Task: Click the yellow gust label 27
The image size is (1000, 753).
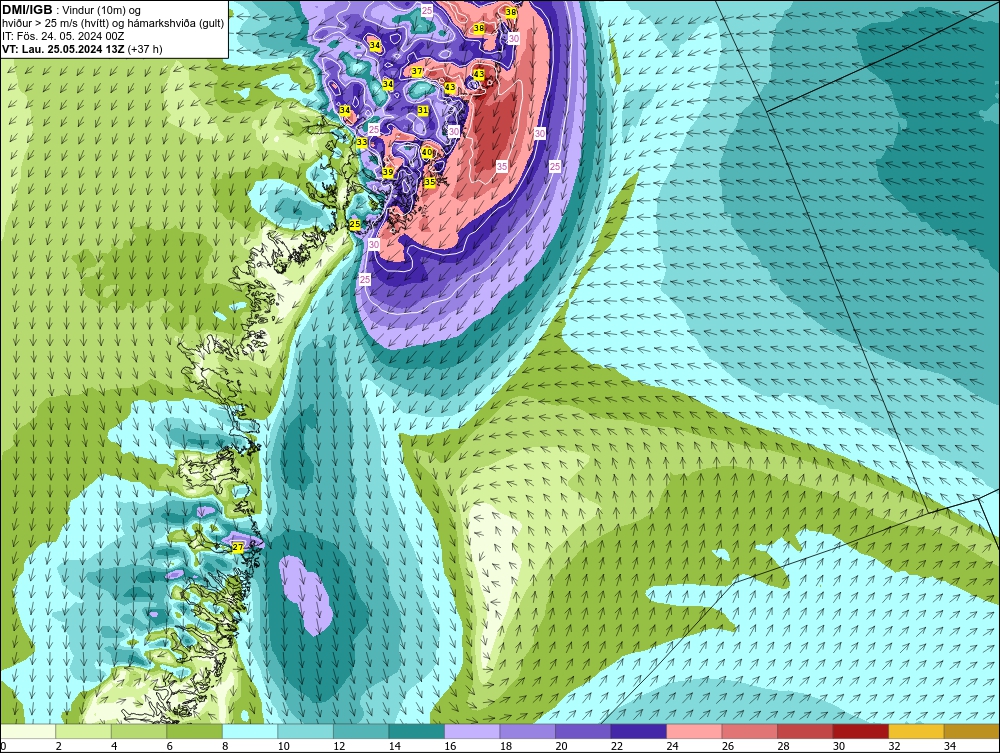Action: 238,548
